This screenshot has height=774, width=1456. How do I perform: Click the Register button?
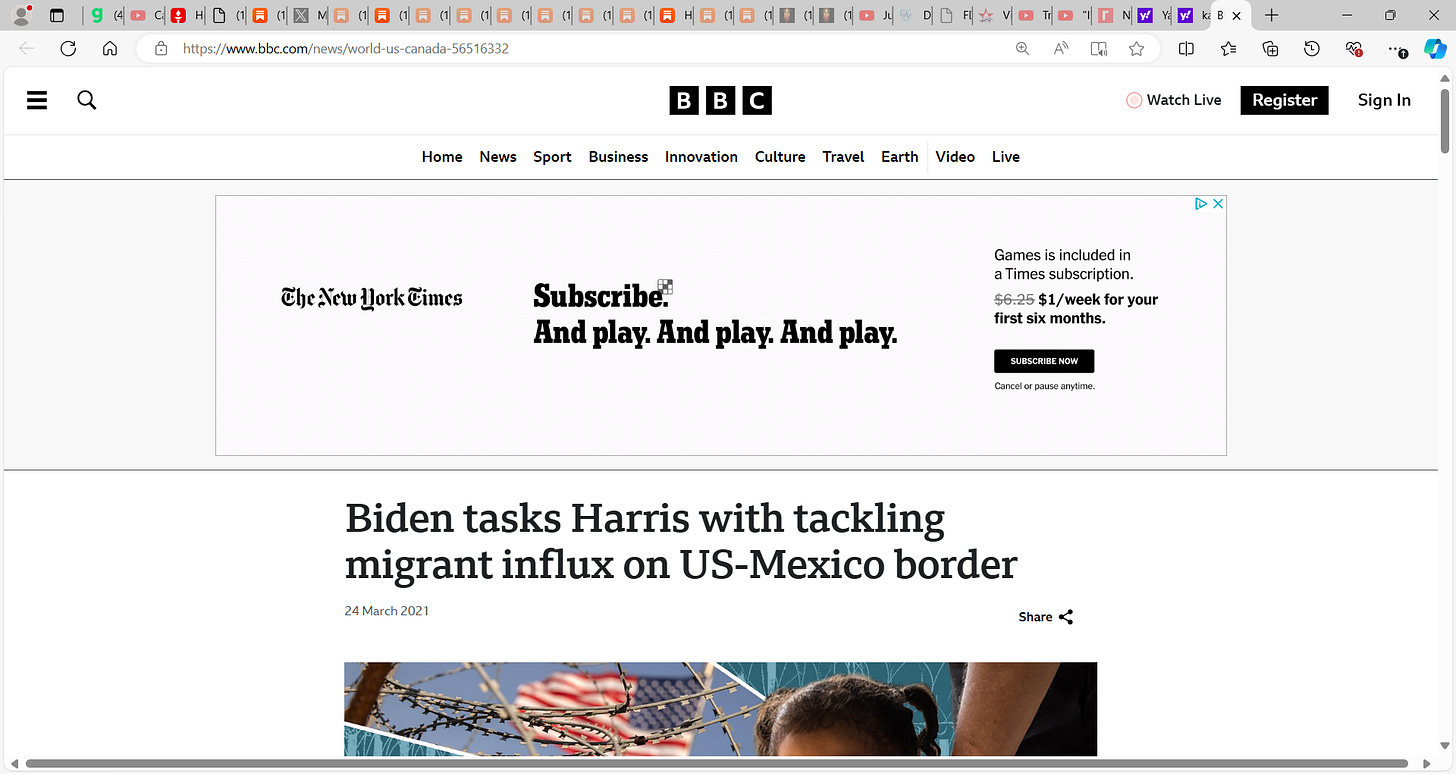1284,100
